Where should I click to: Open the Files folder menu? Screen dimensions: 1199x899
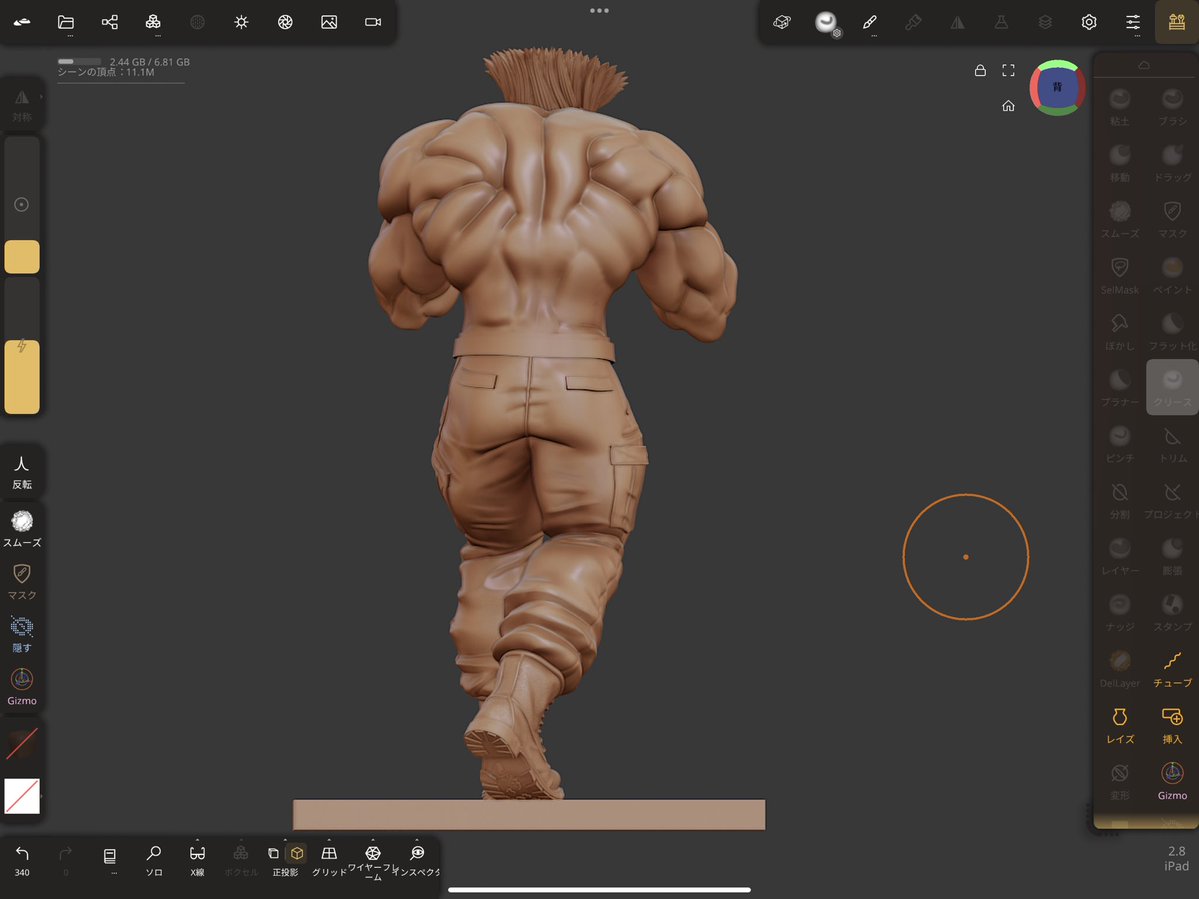pos(66,22)
